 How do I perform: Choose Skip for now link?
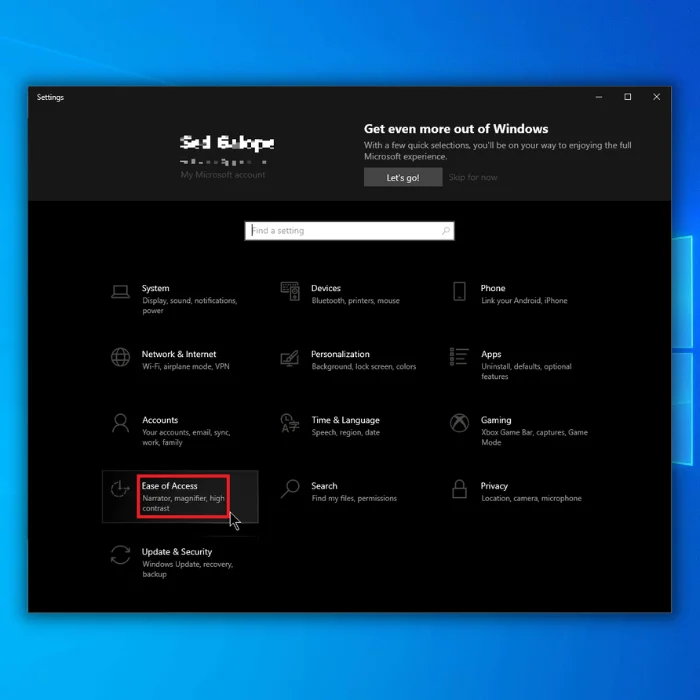click(473, 177)
